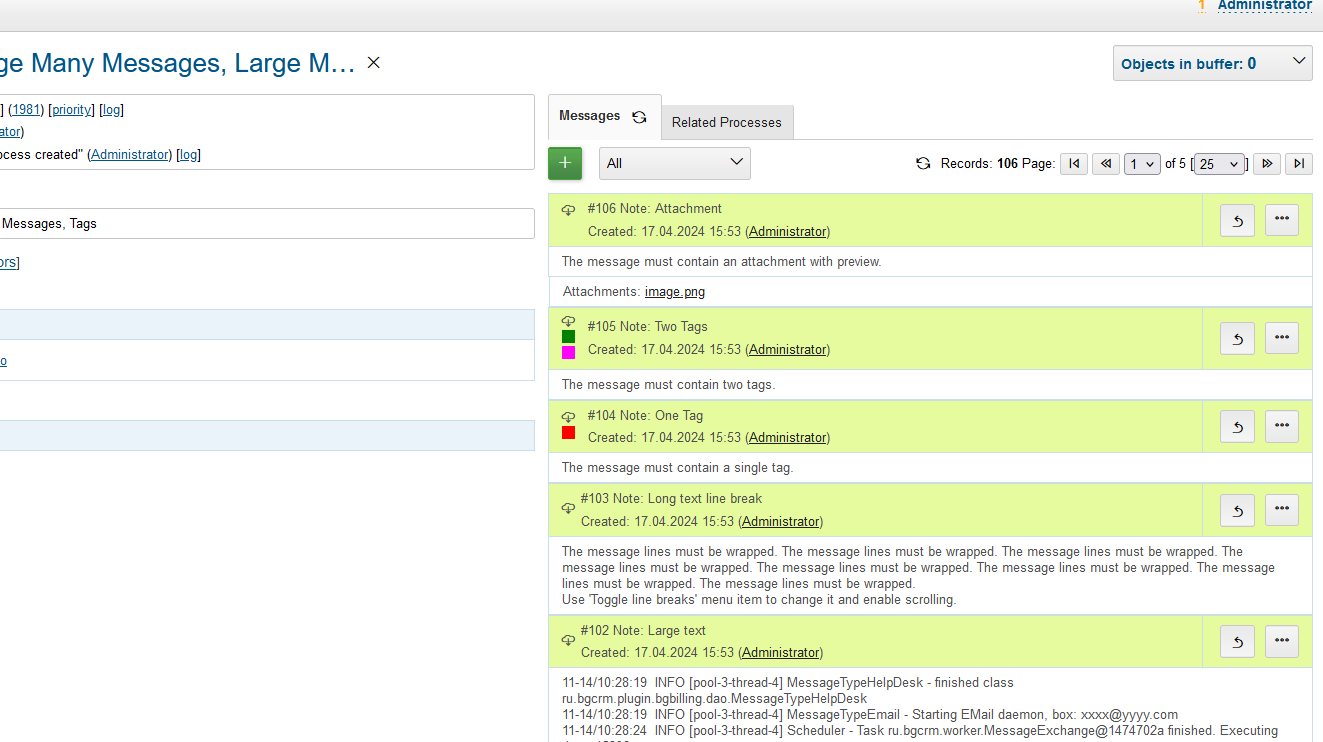Click the refresh icon beside Records count

coord(923,163)
